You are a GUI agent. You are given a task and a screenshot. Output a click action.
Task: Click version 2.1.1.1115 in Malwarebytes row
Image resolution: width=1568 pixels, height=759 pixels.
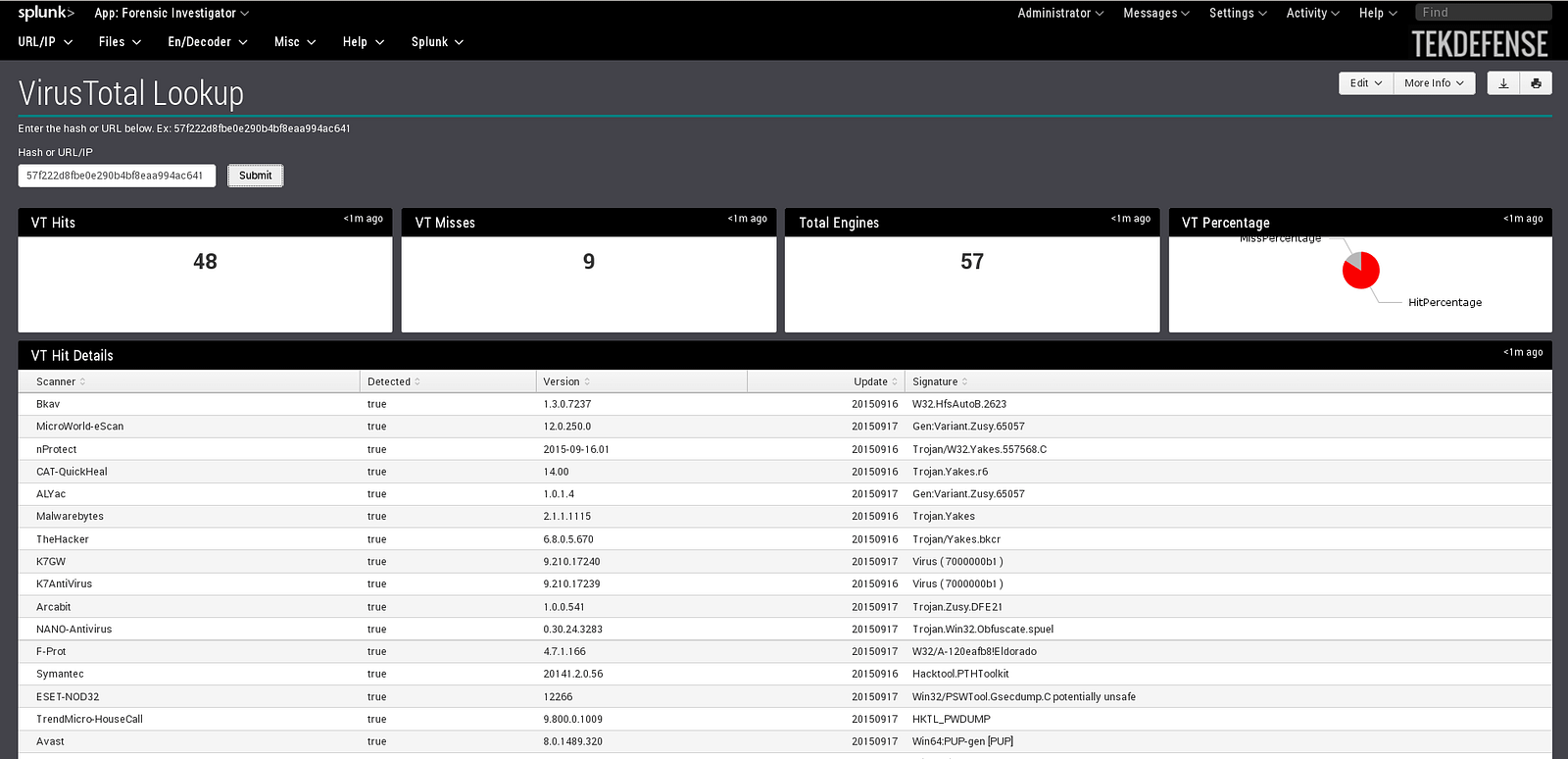pos(567,517)
